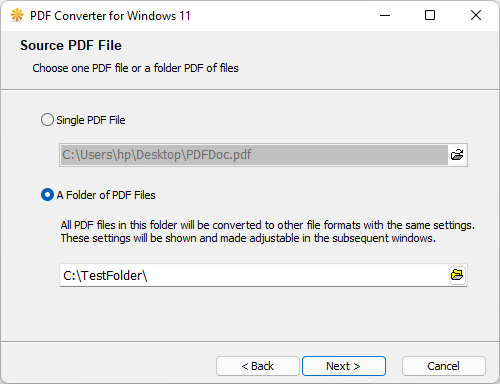This screenshot has width=500, height=384.
Task: Go to the previous step with Back
Action: pos(258,366)
